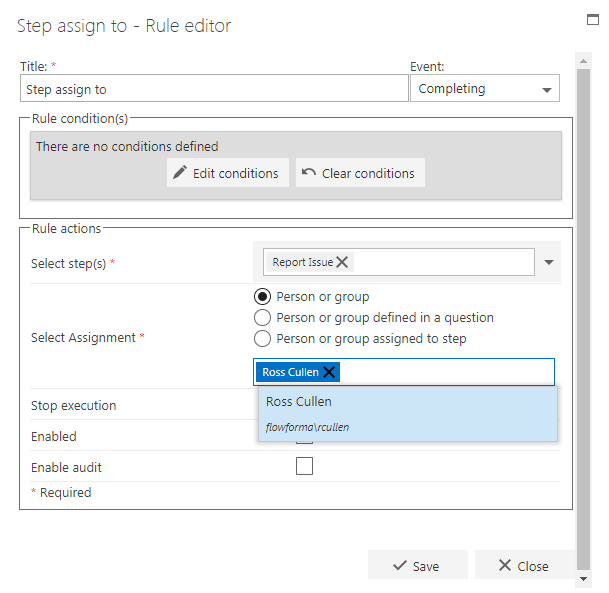Edit the Title text field
Screen dimensions: 609x593
(214, 89)
